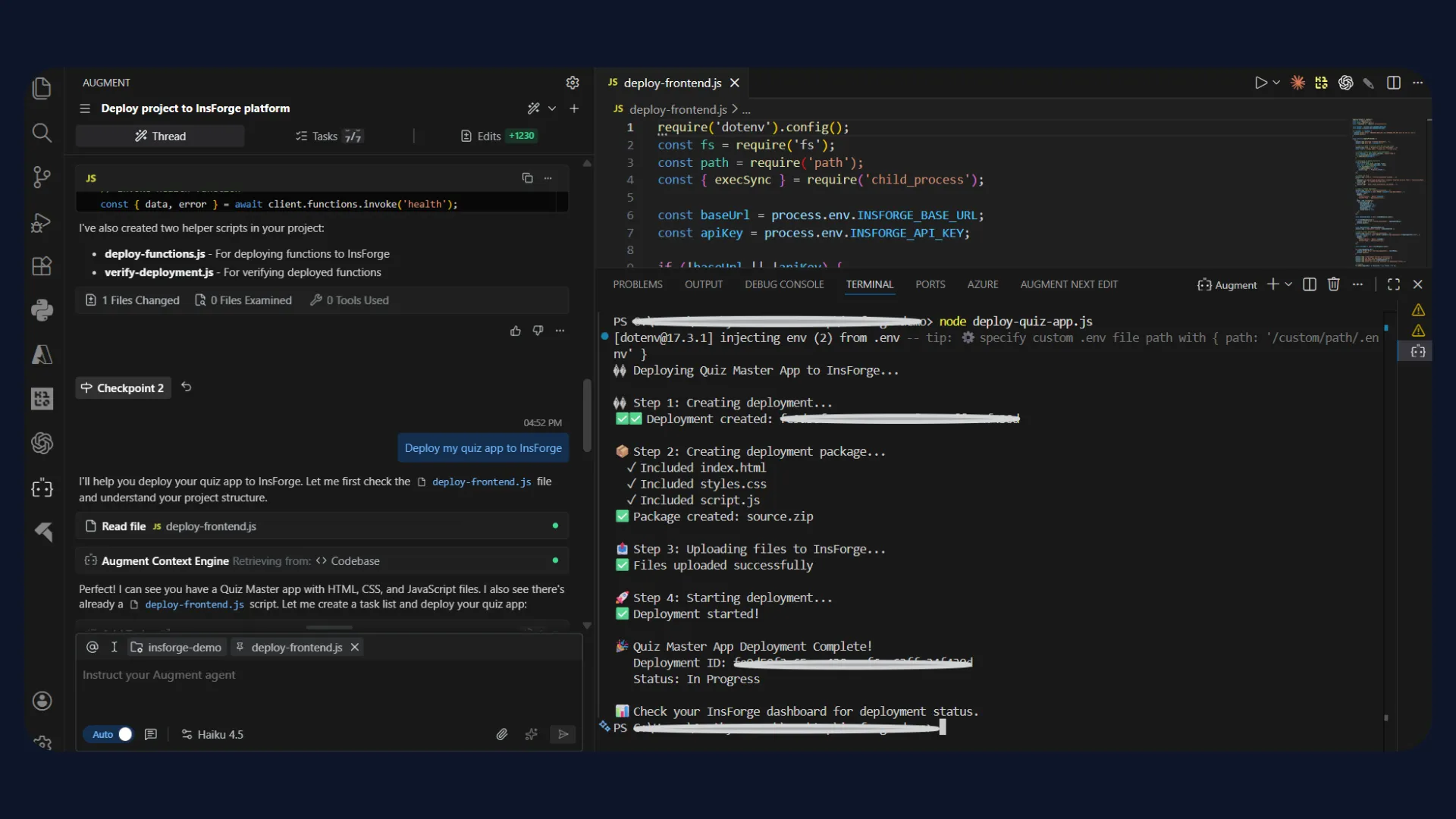The height and width of the screenshot is (819, 1456).
Task: Toggle Auto mode in the agent input bar
Action: 110,734
